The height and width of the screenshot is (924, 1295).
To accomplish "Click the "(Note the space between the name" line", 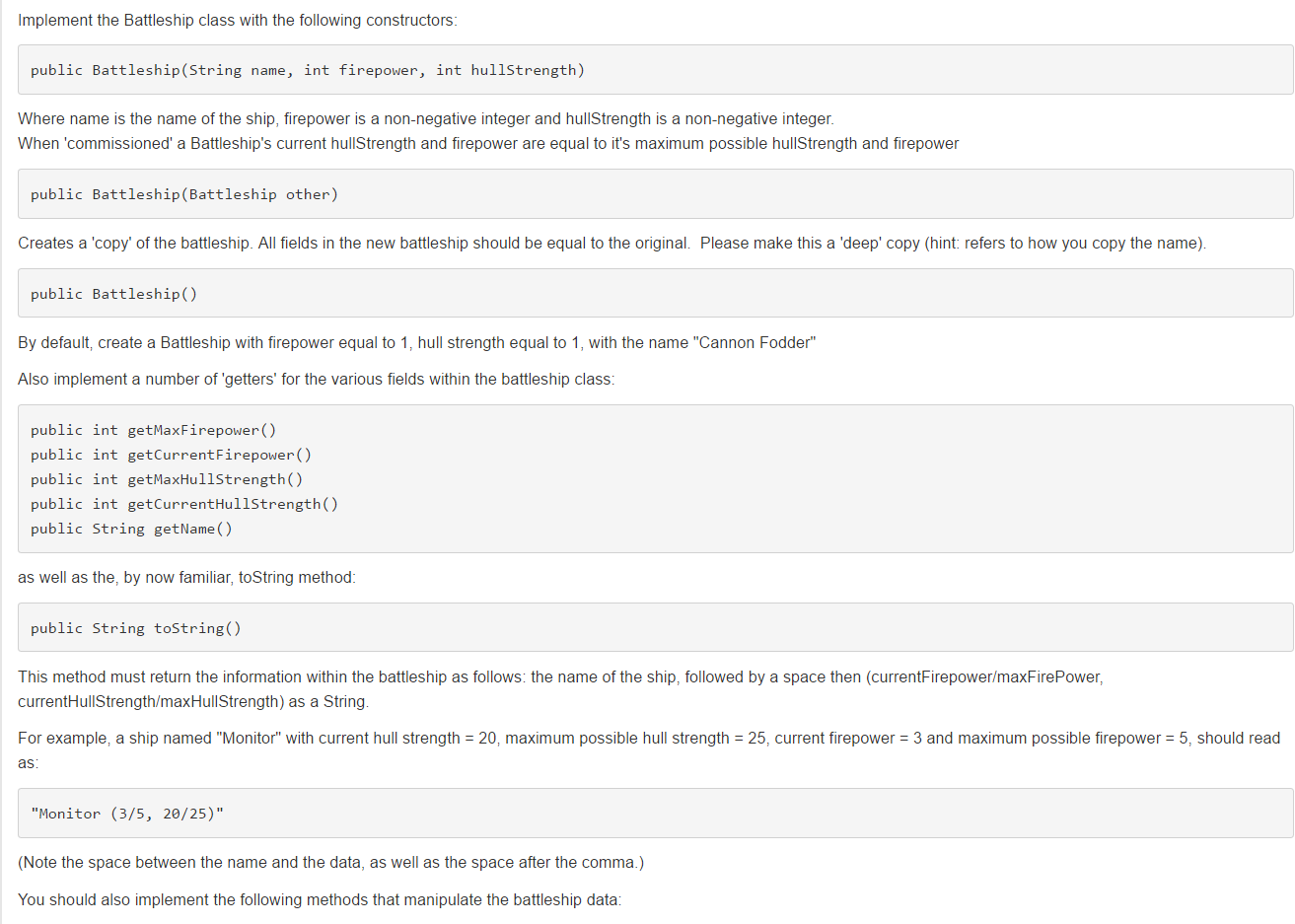I will 330,863.
